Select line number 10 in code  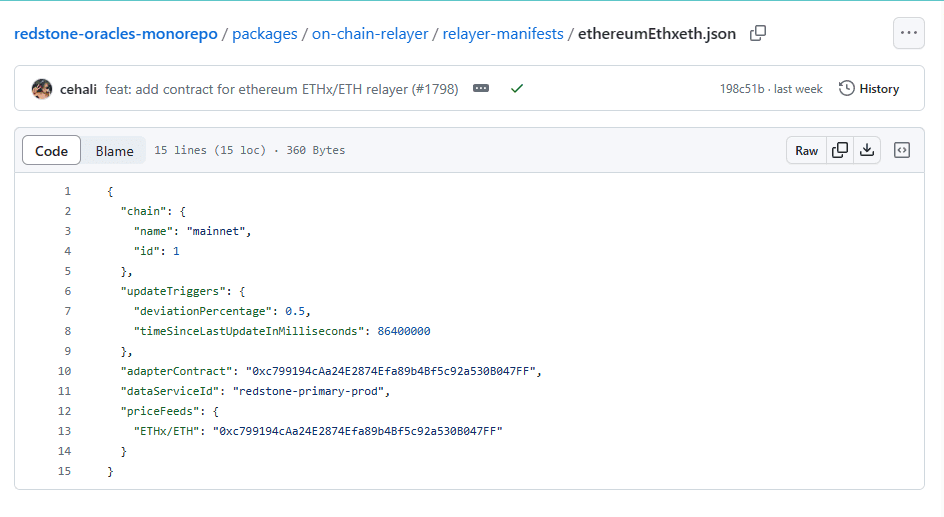(x=65, y=371)
